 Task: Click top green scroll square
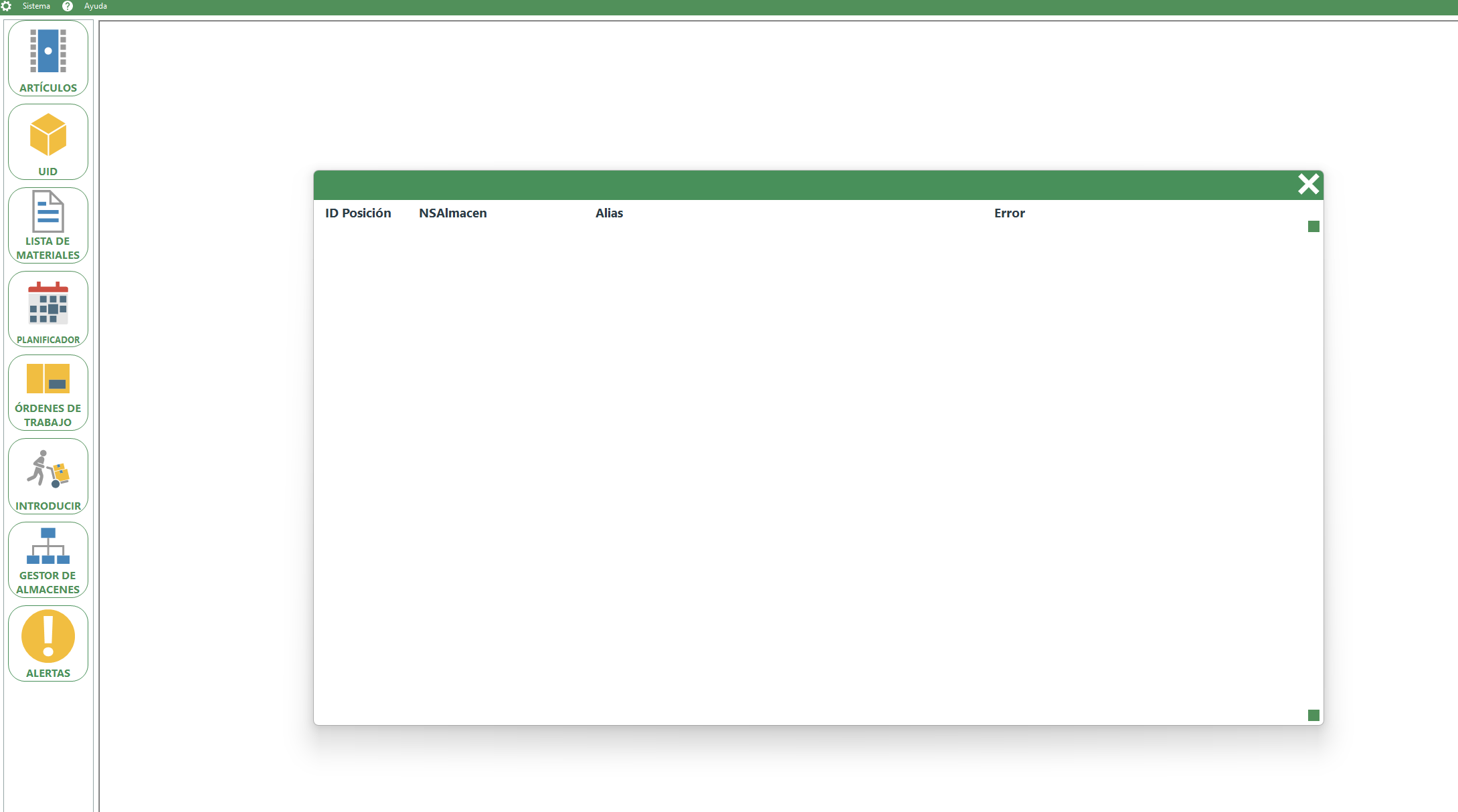point(1313,227)
